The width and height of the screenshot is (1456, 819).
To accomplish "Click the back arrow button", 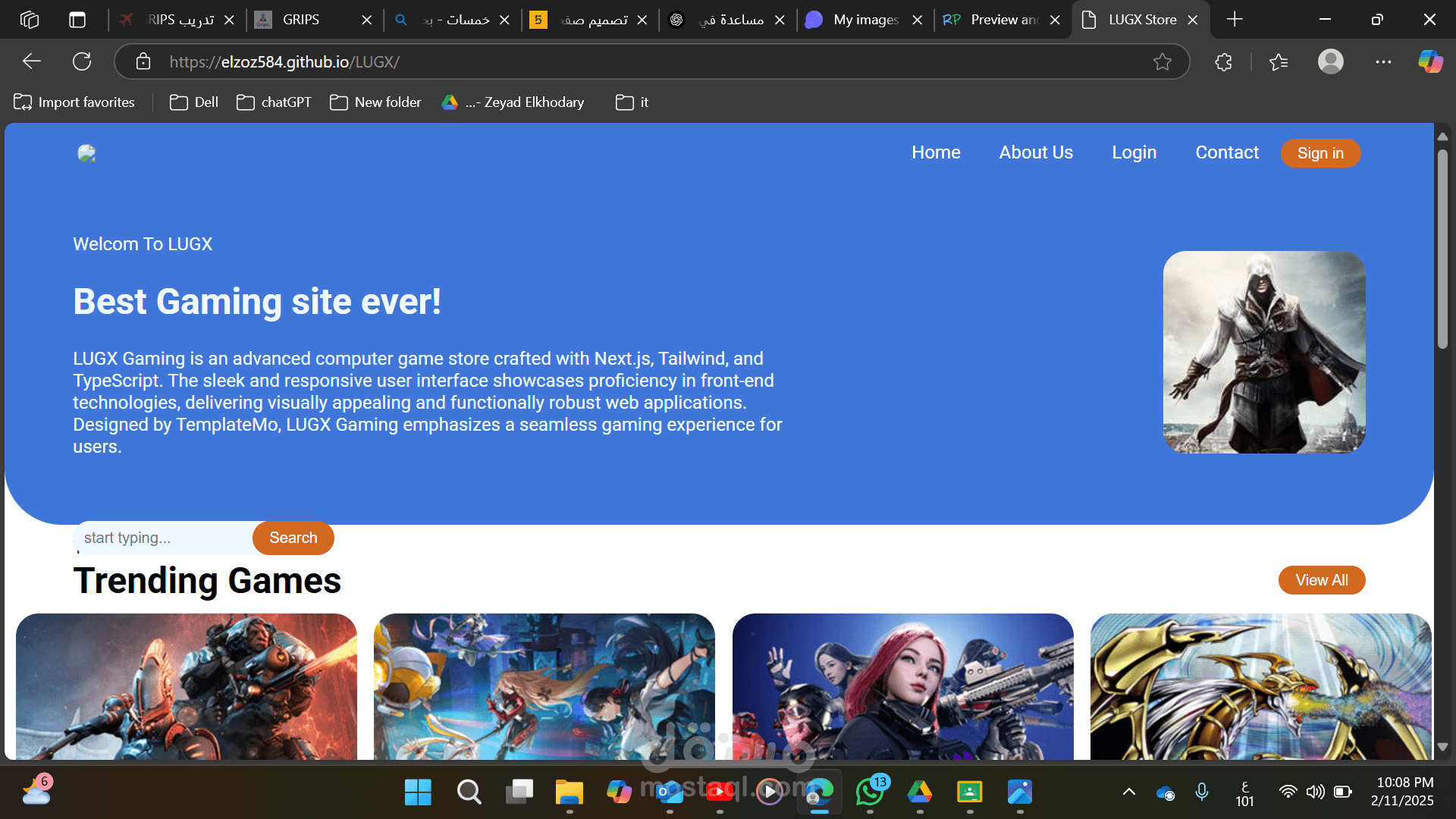I will [32, 61].
